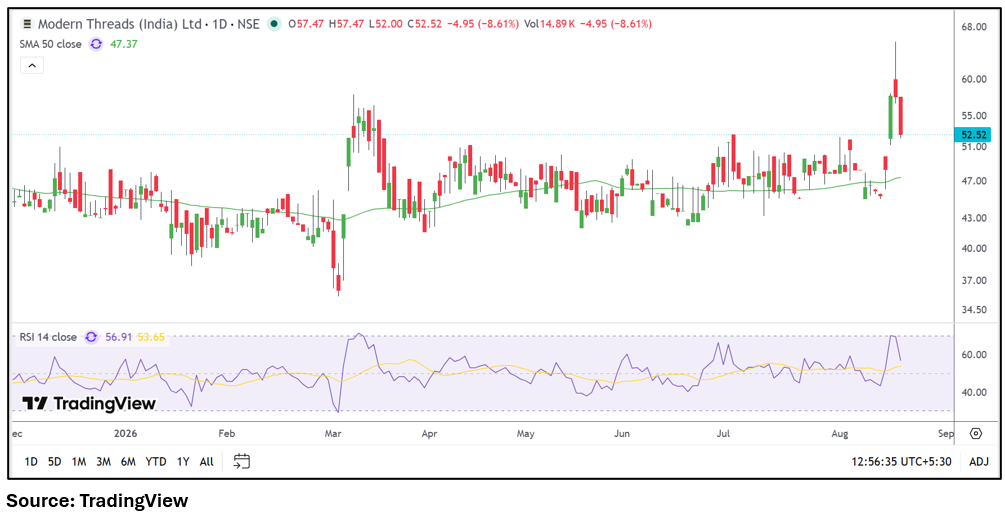Image resolution: width=1005 pixels, height=517 pixels.
Task: Click SMA value 47.37
Action: 124,44
